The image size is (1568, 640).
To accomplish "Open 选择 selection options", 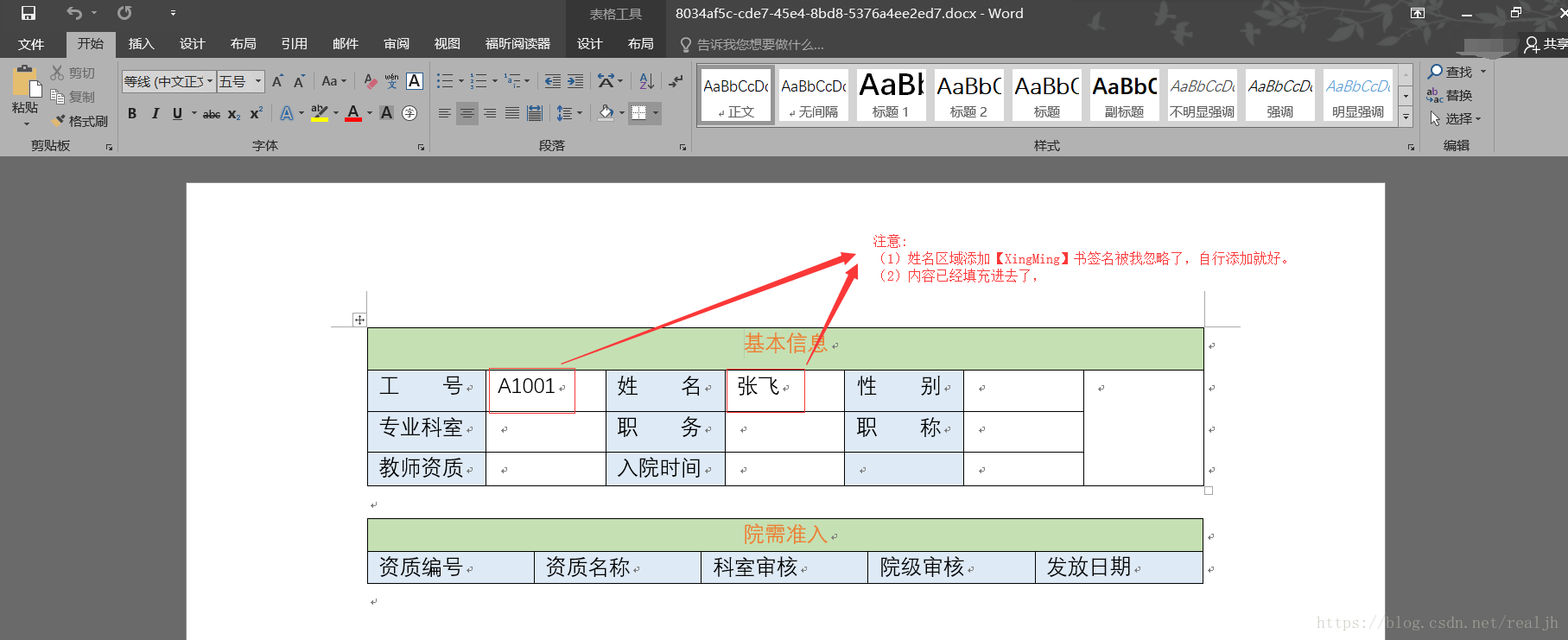I will (x=1455, y=118).
